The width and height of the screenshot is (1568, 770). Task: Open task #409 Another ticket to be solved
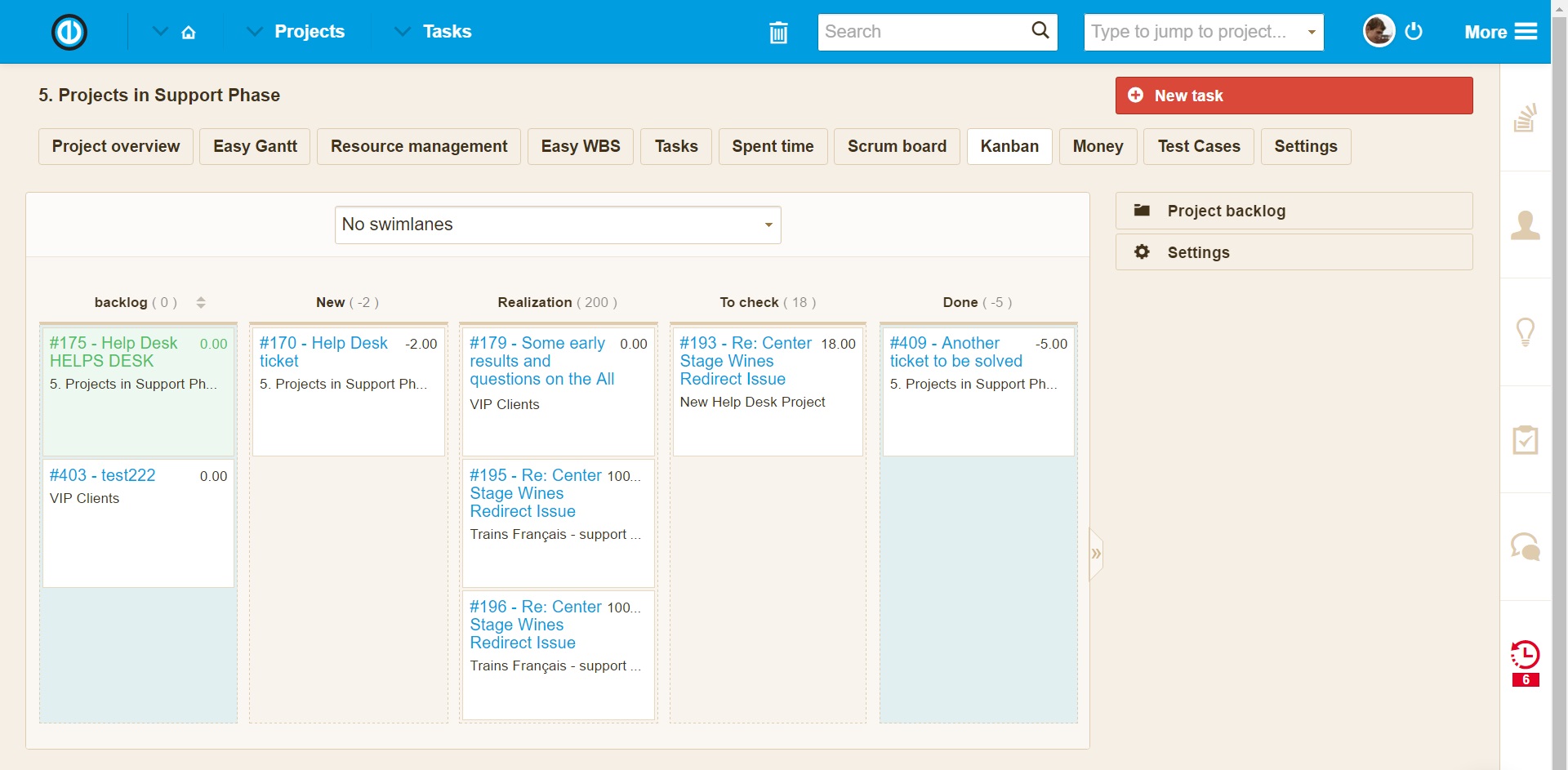click(x=955, y=352)
